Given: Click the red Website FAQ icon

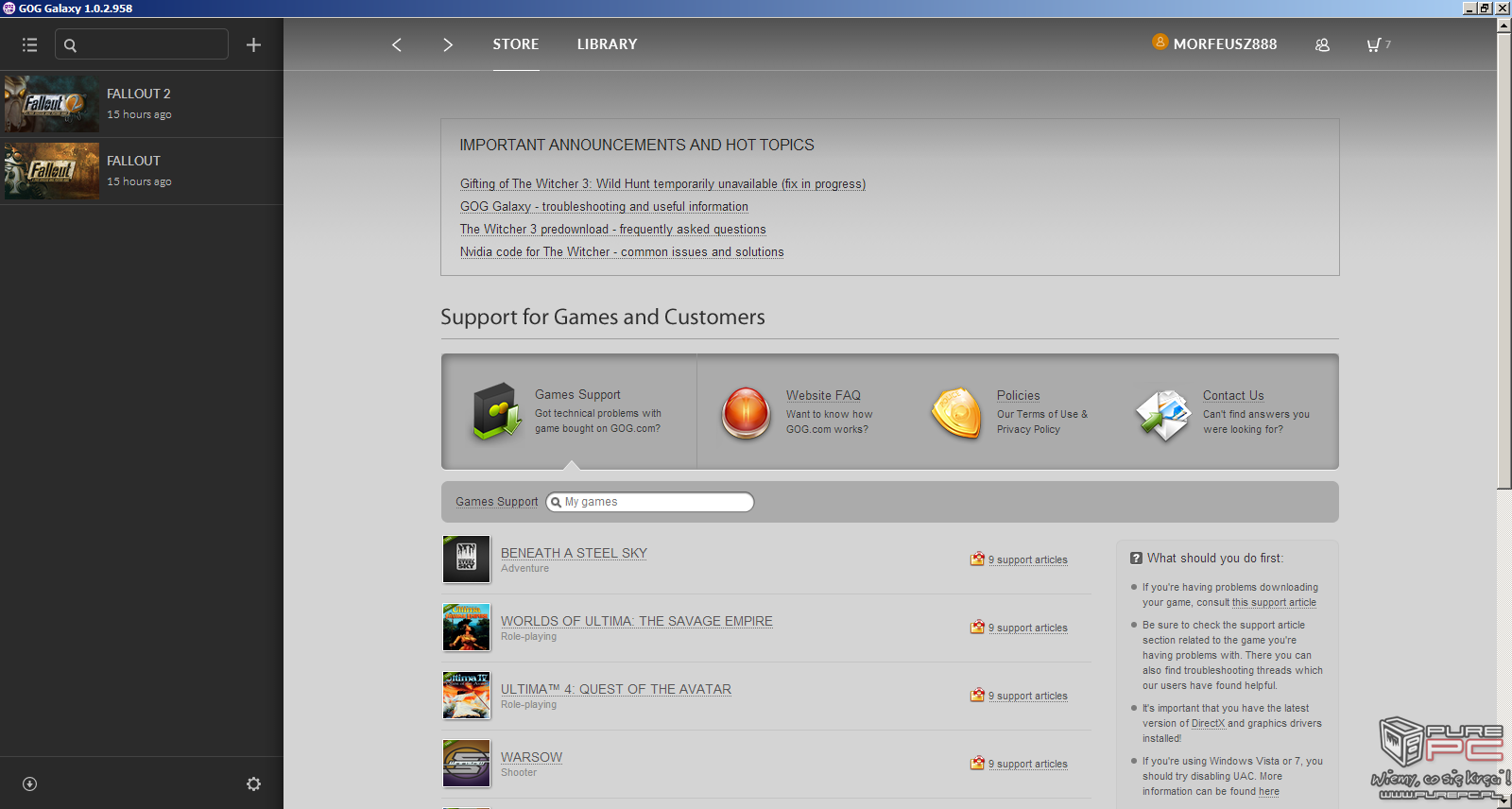Looking at the screenshot, I should click(747, 413).
